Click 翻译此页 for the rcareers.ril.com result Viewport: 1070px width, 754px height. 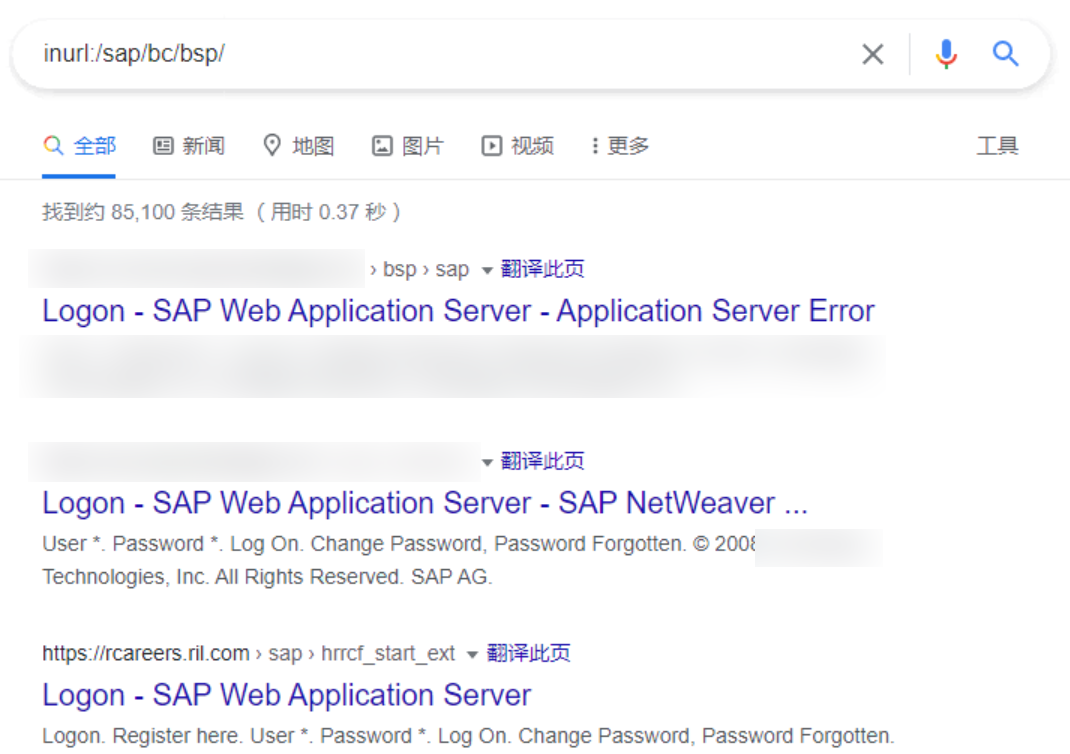pos(528,653)
